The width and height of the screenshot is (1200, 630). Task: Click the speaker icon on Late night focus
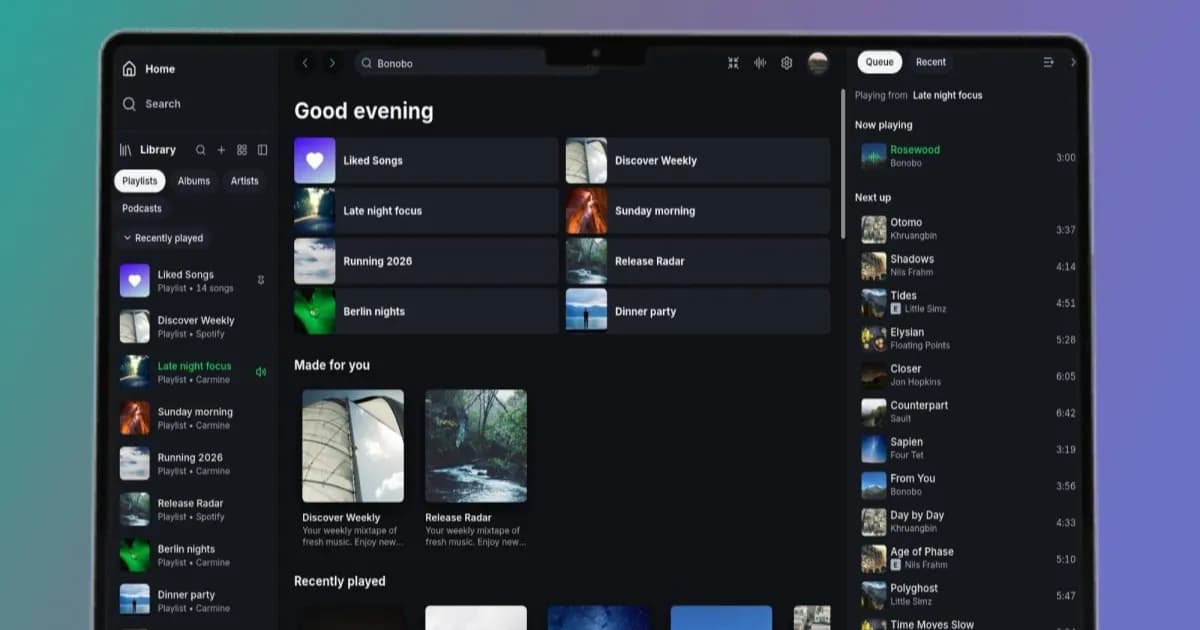tap(261, 372)
